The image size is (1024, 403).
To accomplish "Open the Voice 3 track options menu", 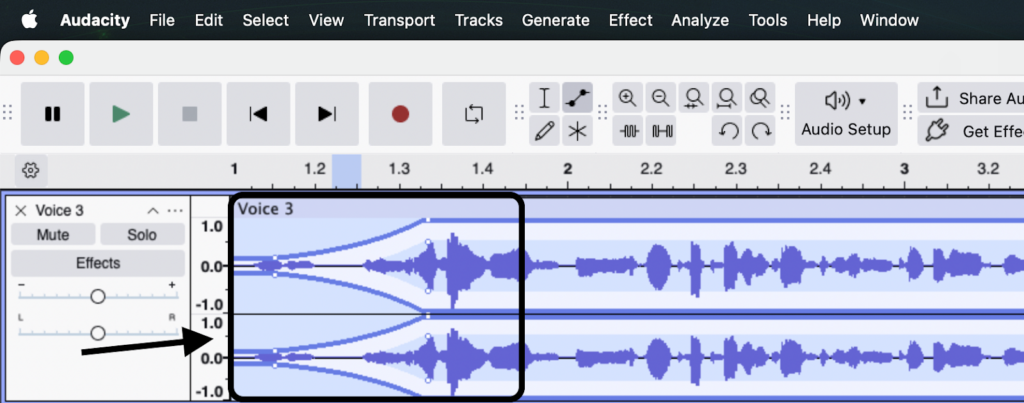I will [176, 210].
